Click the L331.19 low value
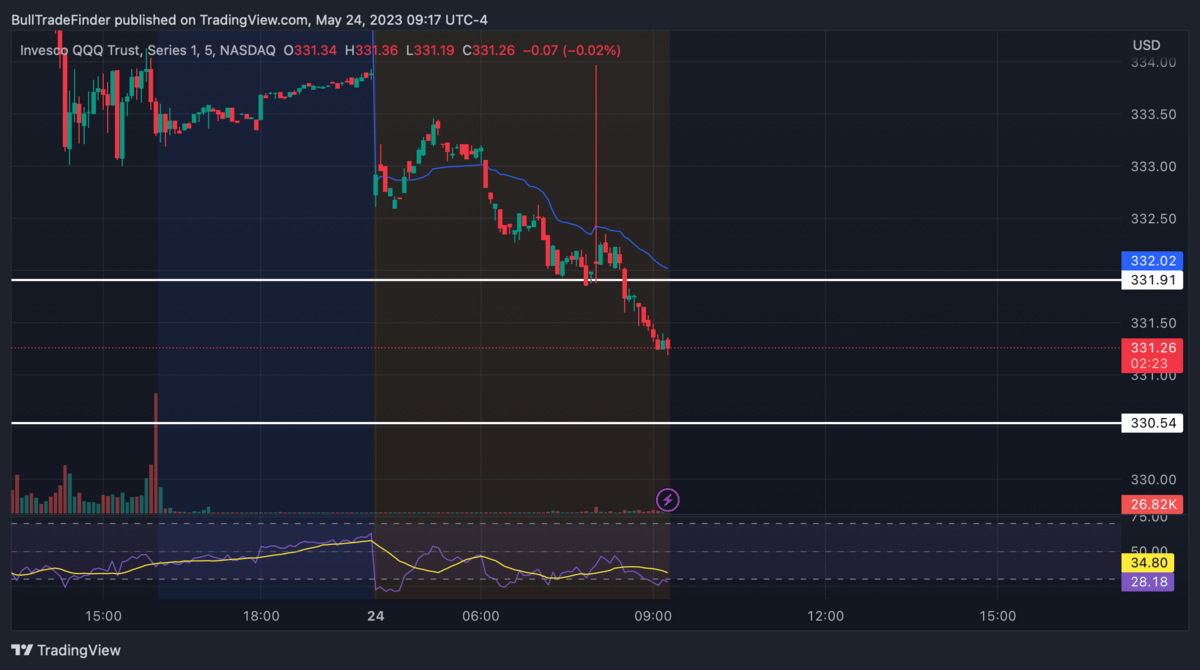The height and width of the screenshot is (670, 1200). tap(431, 50)
